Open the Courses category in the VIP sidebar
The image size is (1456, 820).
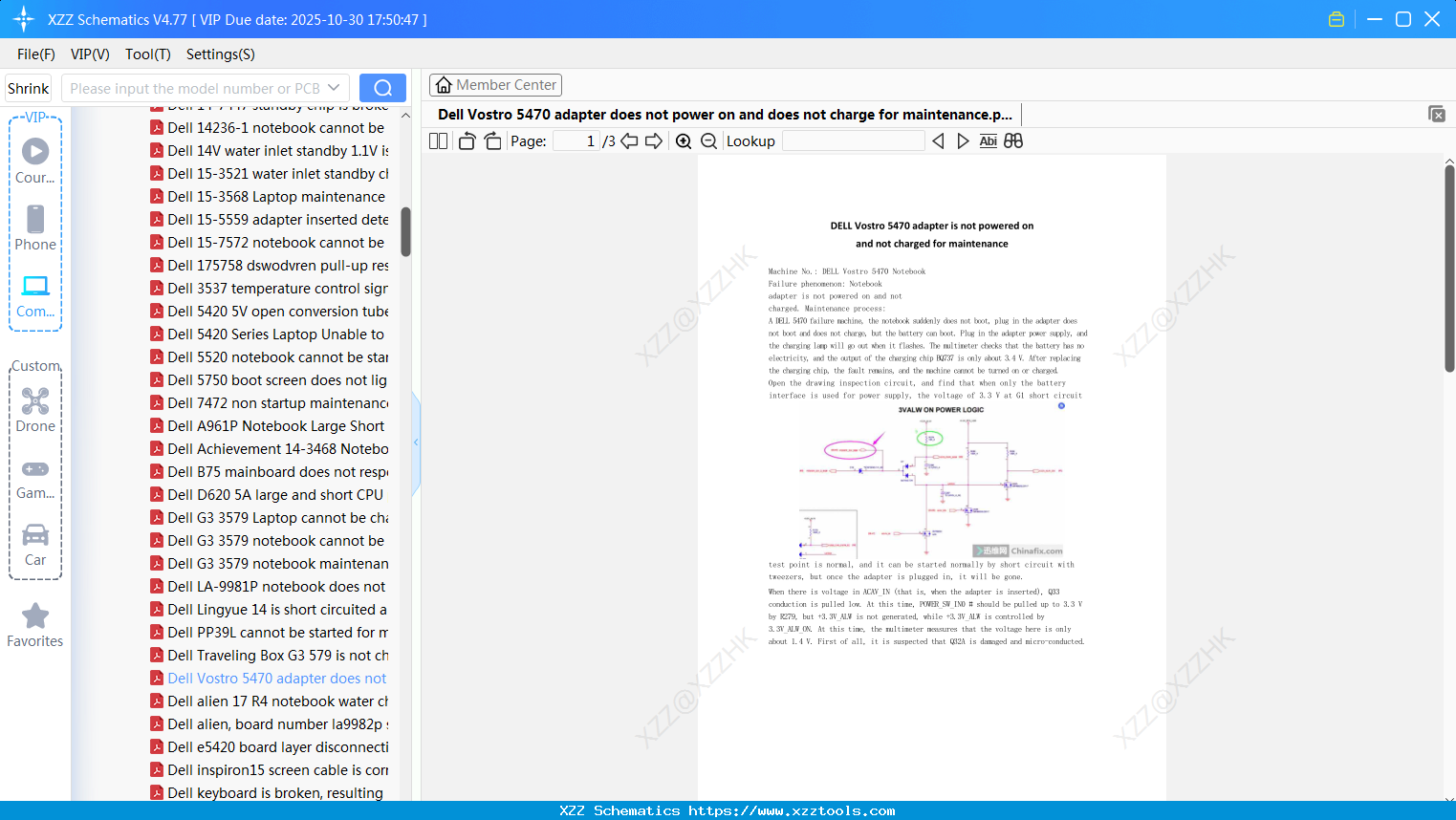click(x=35, y=161)
